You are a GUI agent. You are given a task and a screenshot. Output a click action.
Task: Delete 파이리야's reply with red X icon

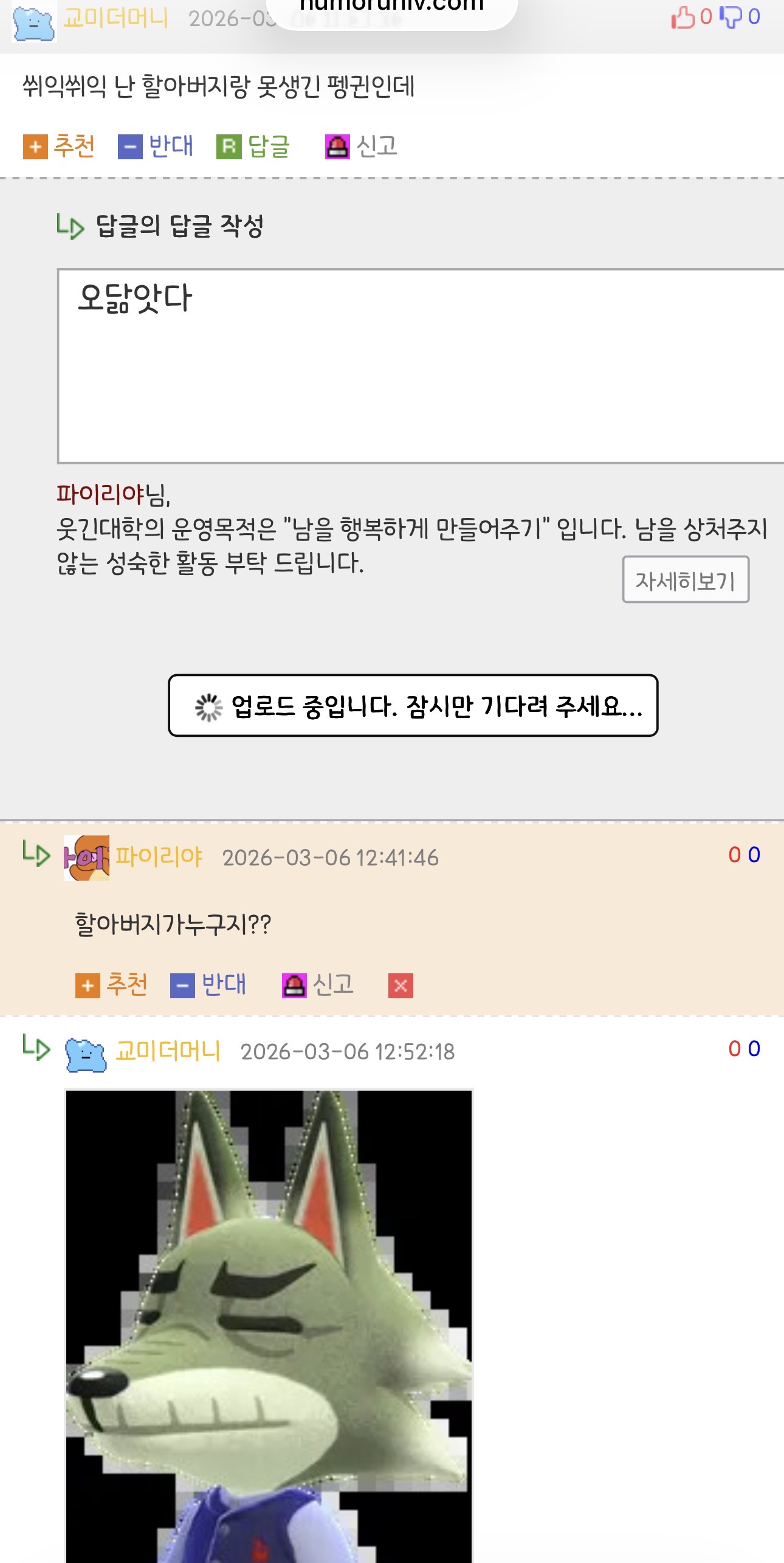pos(401,985)
